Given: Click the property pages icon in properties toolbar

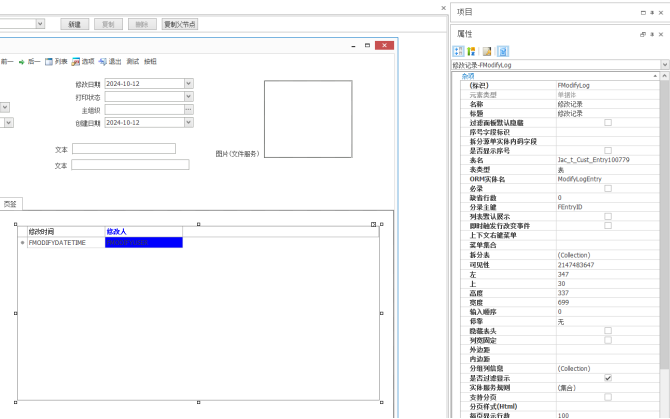Looking at the screenshot, I should (502, 51).
